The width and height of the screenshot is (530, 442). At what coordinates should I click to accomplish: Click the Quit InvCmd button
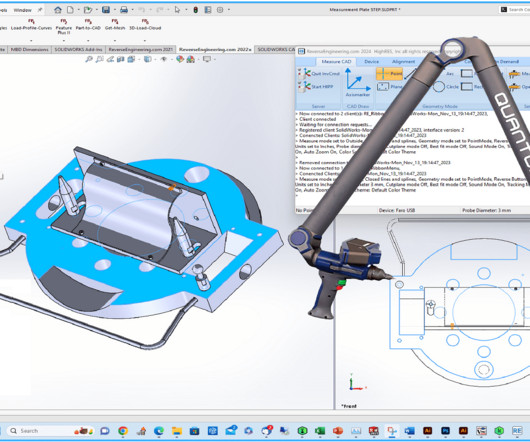[318, 73]
